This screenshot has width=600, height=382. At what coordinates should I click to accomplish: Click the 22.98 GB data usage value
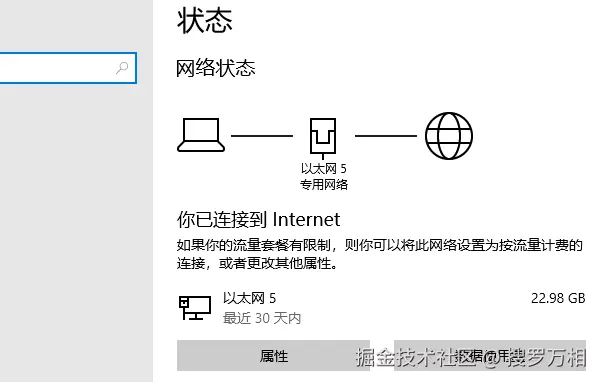pos(558,298)
